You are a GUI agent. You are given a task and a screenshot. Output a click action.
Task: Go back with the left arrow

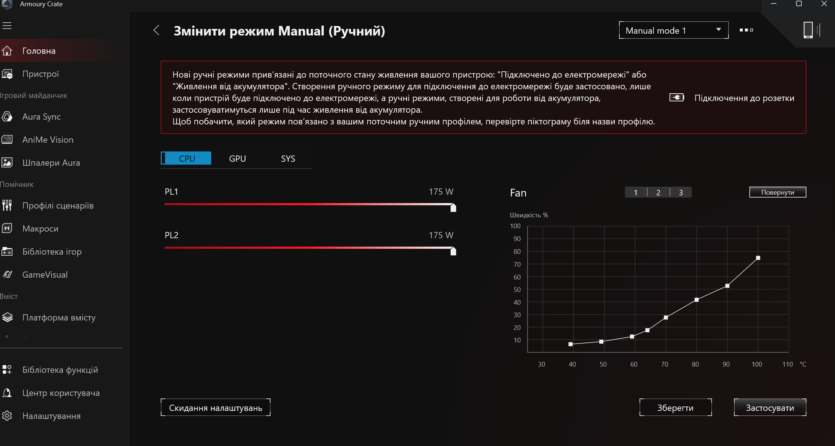tap(156, 30)
